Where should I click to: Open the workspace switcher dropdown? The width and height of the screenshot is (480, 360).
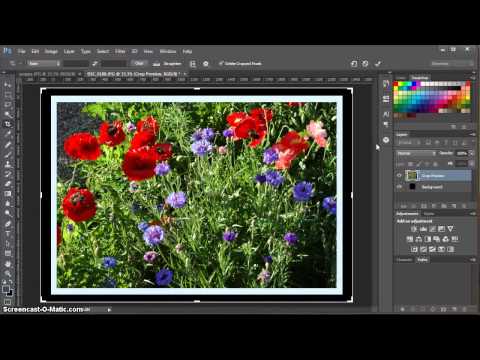tap(452, 63)
